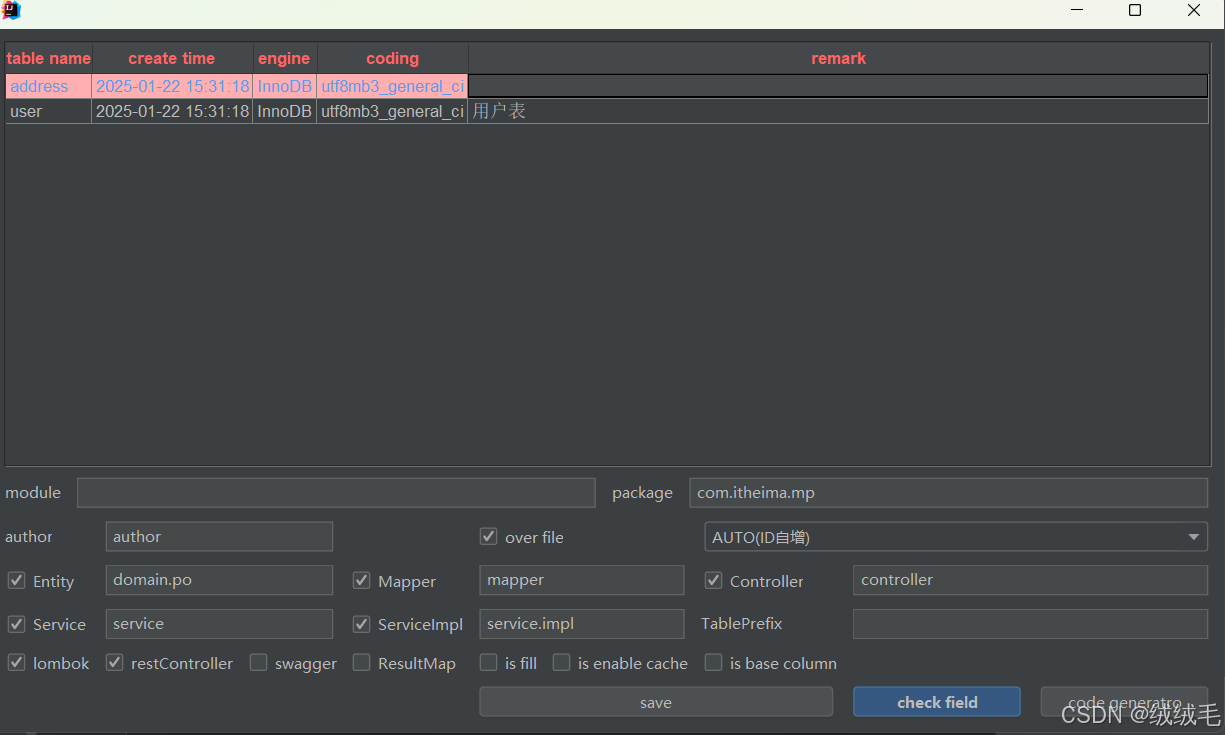The height and width of the screenshot is (735, 1225).
Task: Disable the "over file" checkbox
Action: pyautogui.click(x=488, y=536)
